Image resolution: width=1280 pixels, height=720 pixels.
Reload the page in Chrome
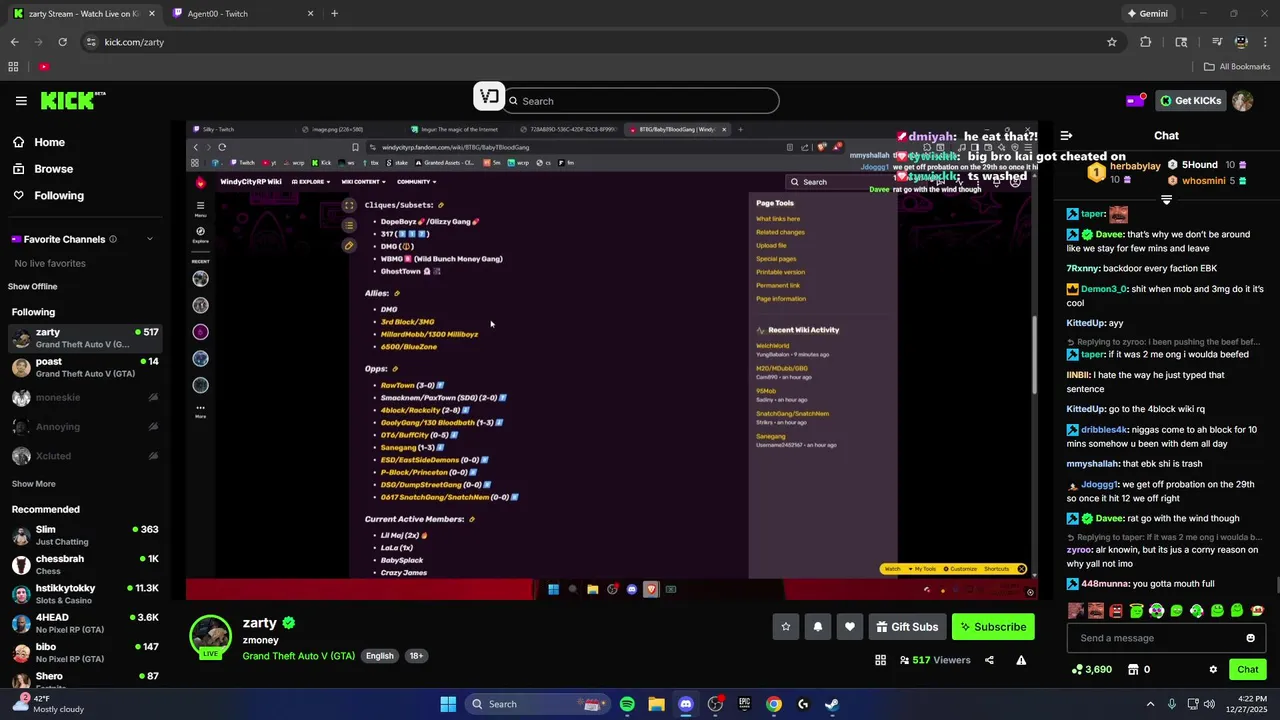click(x=62, y=42)
